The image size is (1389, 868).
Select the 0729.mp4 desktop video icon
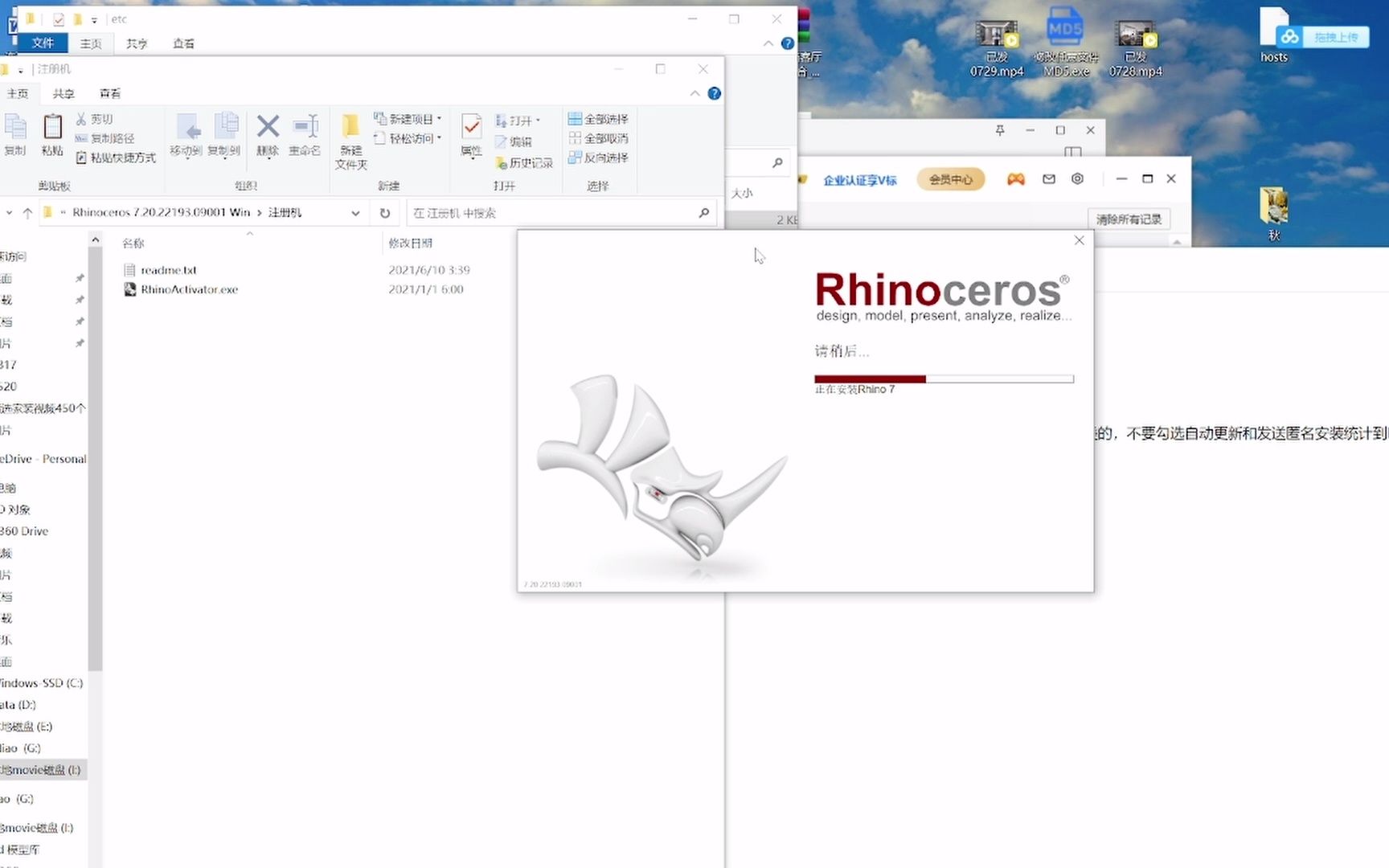tap(997, 48)
